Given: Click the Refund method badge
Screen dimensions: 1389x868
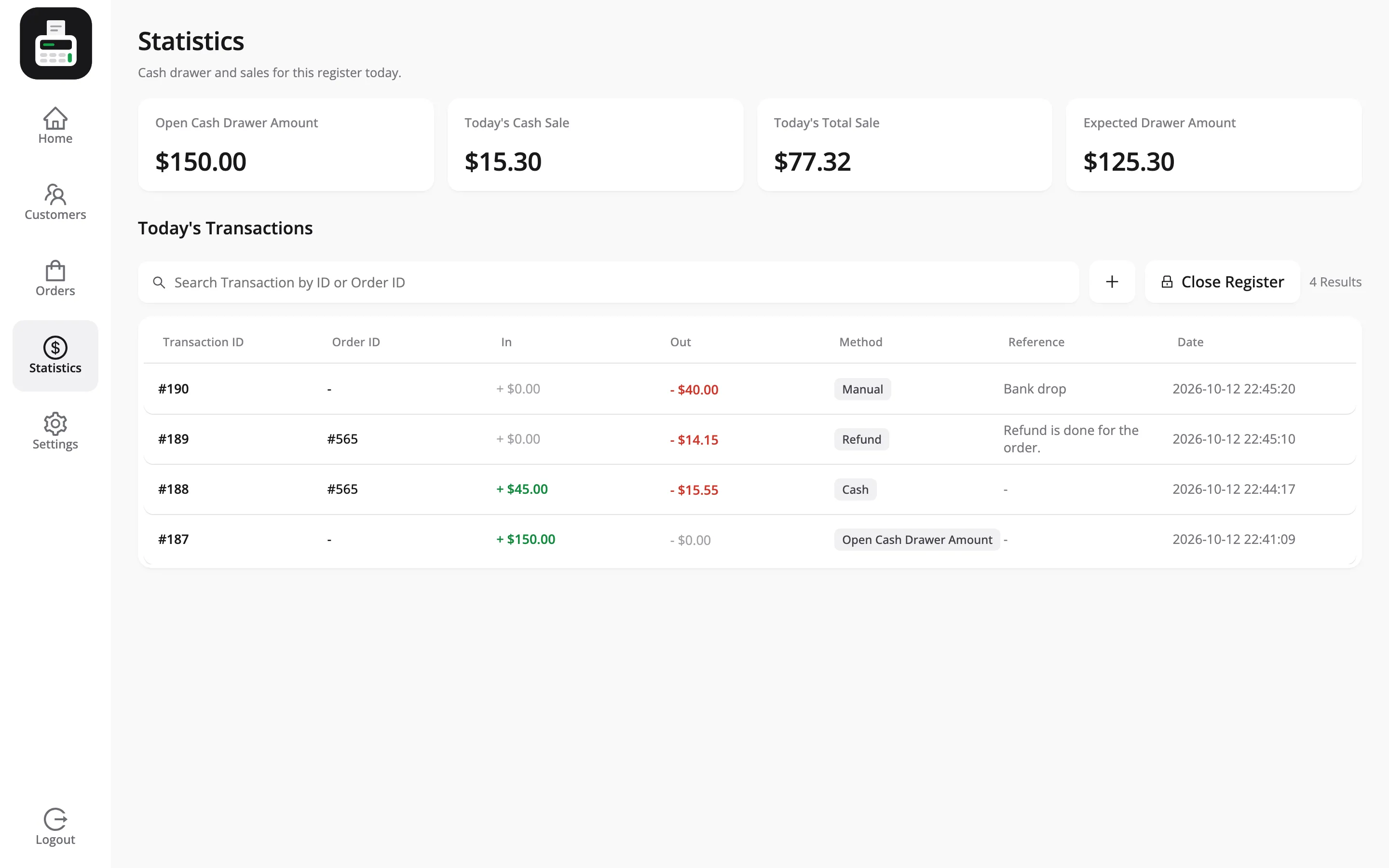Looking at the screenshot, I should [x=861, y=439].
